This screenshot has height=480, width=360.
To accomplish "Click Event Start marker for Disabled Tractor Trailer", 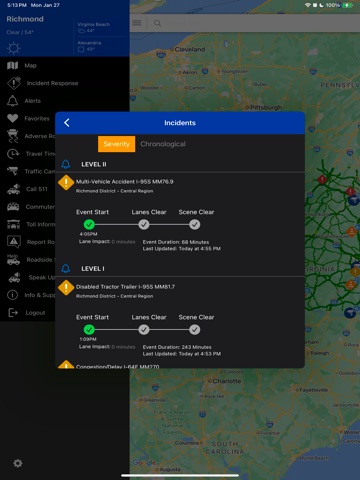I will pyautogui.click(x=89, y=330).
